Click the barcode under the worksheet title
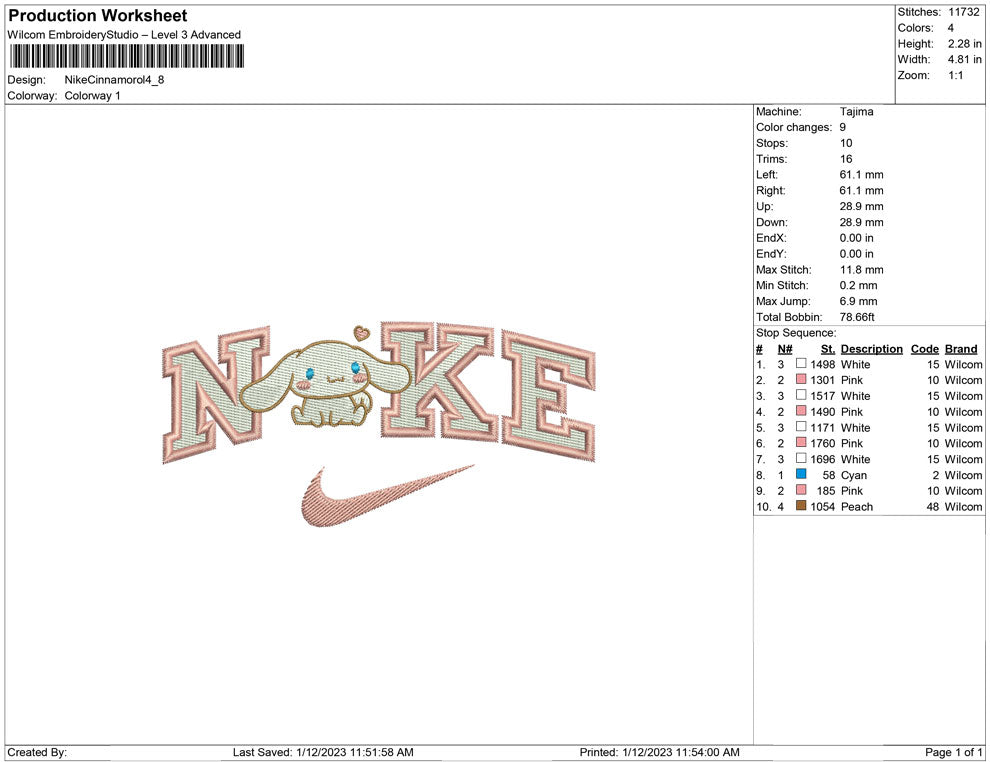Viewport: 990px width, 762px height. (x=125, y=56)
